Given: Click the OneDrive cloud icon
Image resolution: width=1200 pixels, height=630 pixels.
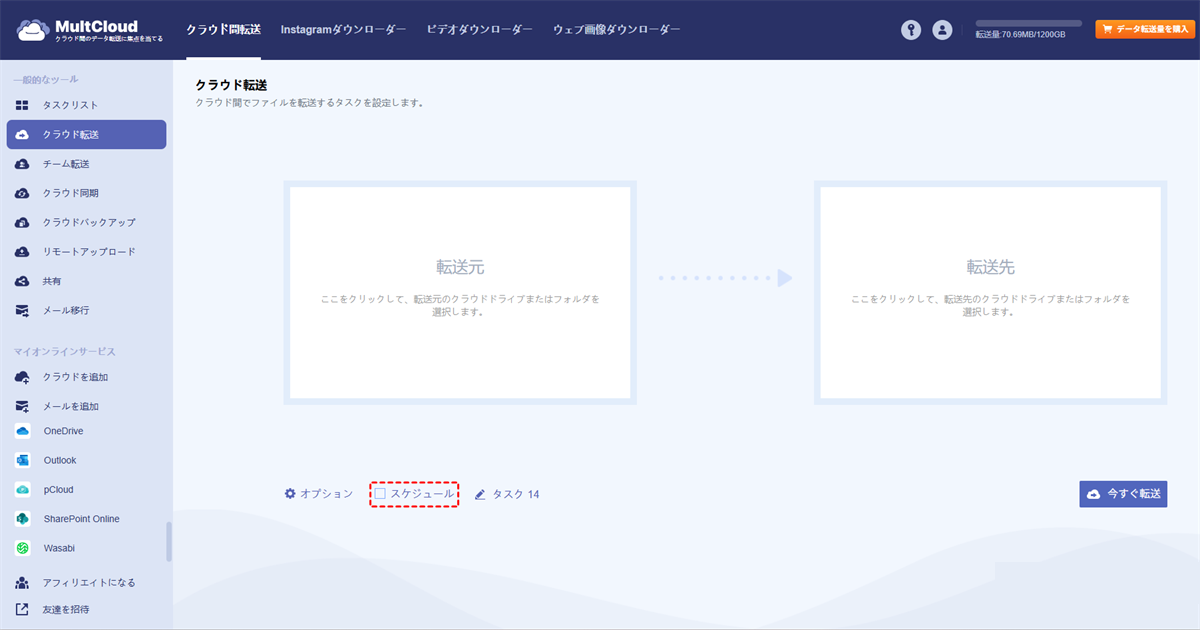Looking at the screenshot, I should click(23, 431).
